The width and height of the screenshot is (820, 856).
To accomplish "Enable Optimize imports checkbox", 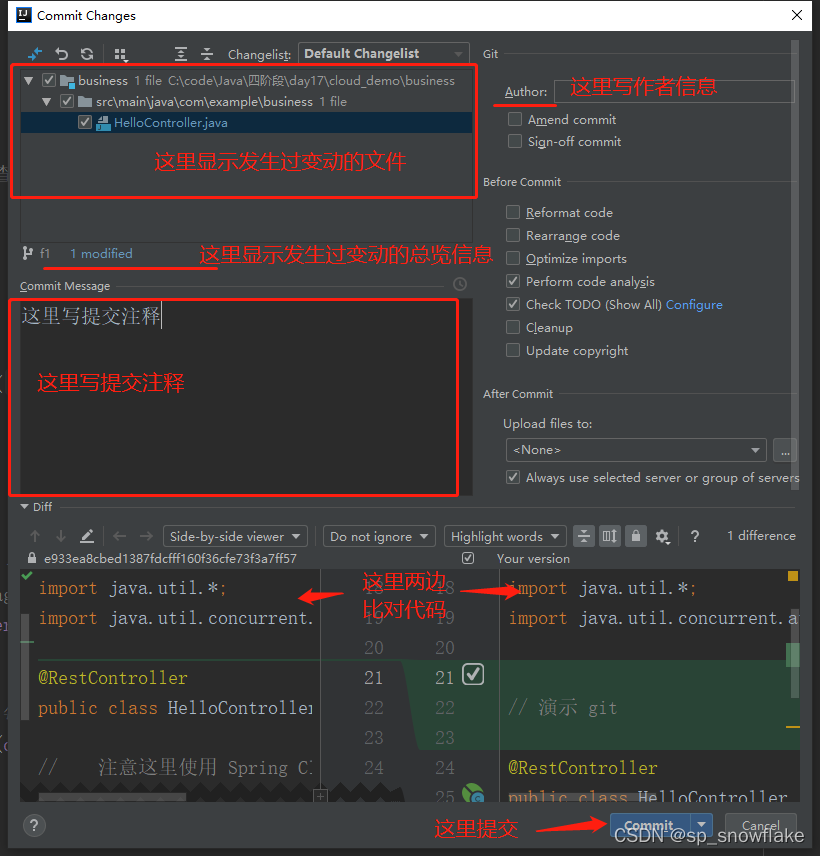I will pyautogui.click(x=513, y=258).
